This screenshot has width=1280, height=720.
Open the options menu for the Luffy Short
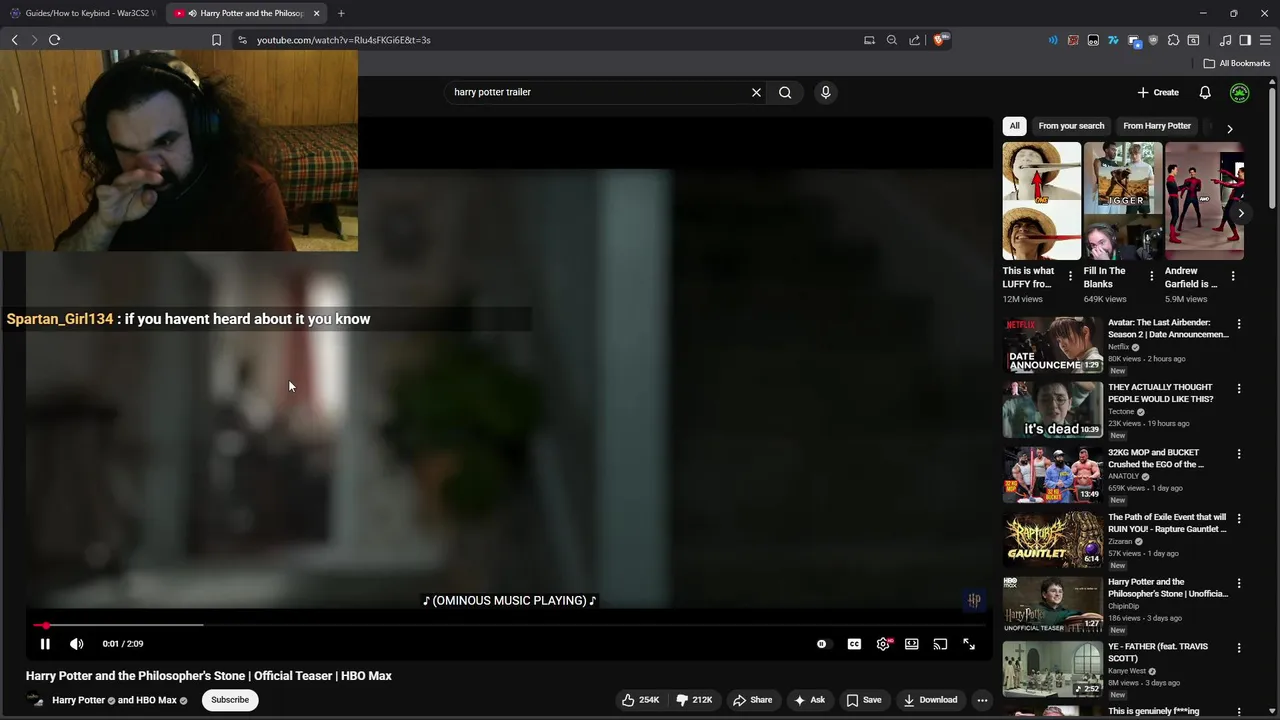point(1070,276)
